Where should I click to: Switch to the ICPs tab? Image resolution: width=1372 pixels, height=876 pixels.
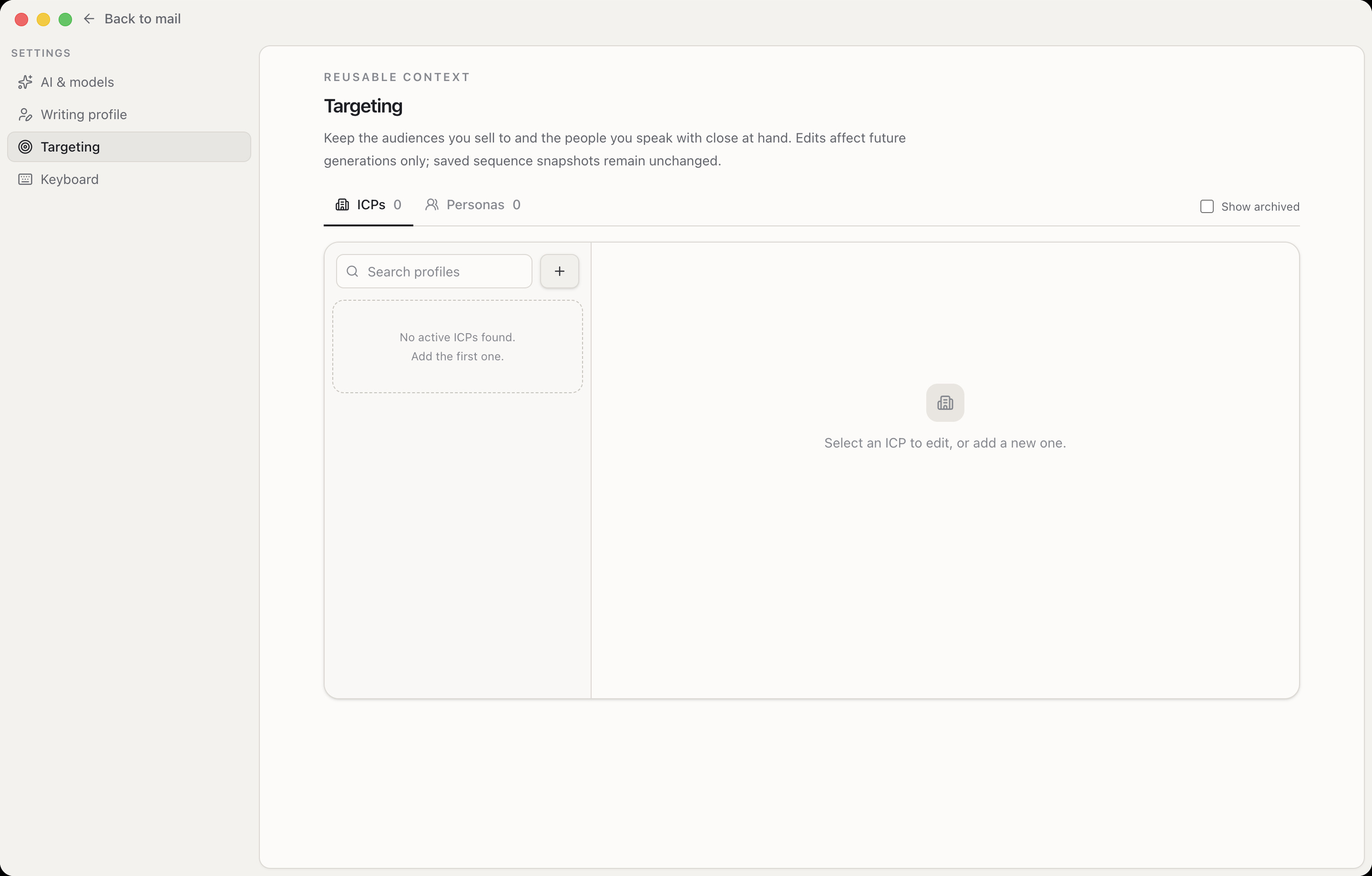[368, 205]
